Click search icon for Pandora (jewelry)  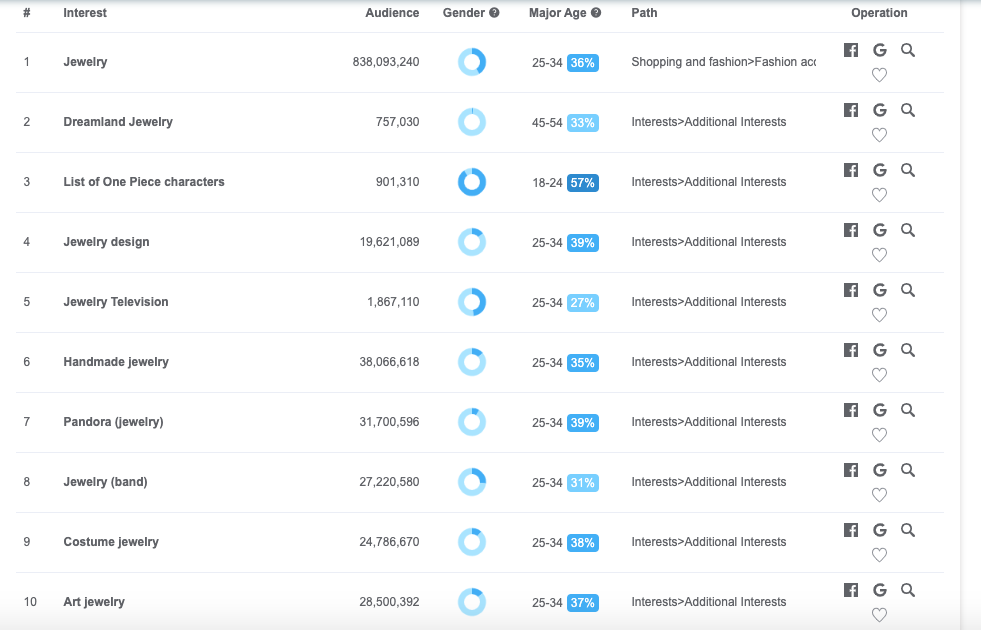coord(908,410)
